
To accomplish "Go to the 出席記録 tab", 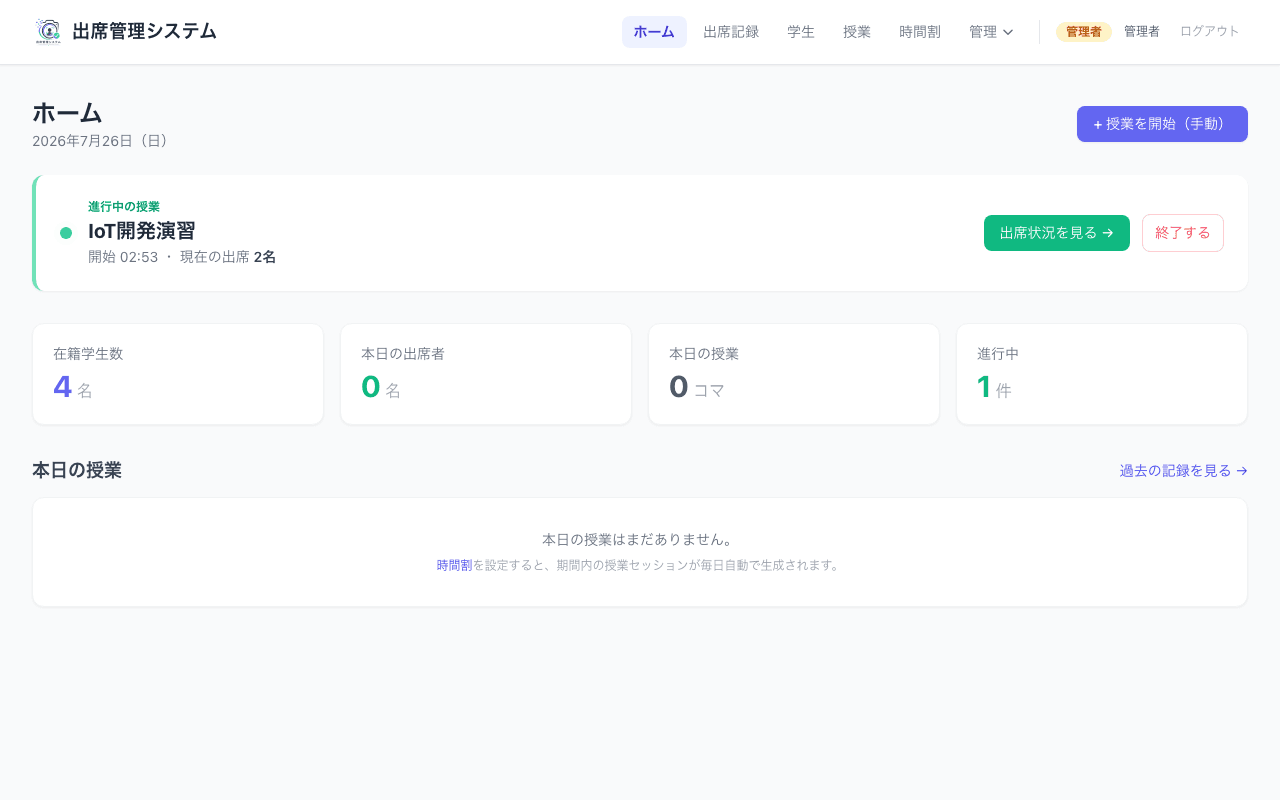I will coord(731,32).
